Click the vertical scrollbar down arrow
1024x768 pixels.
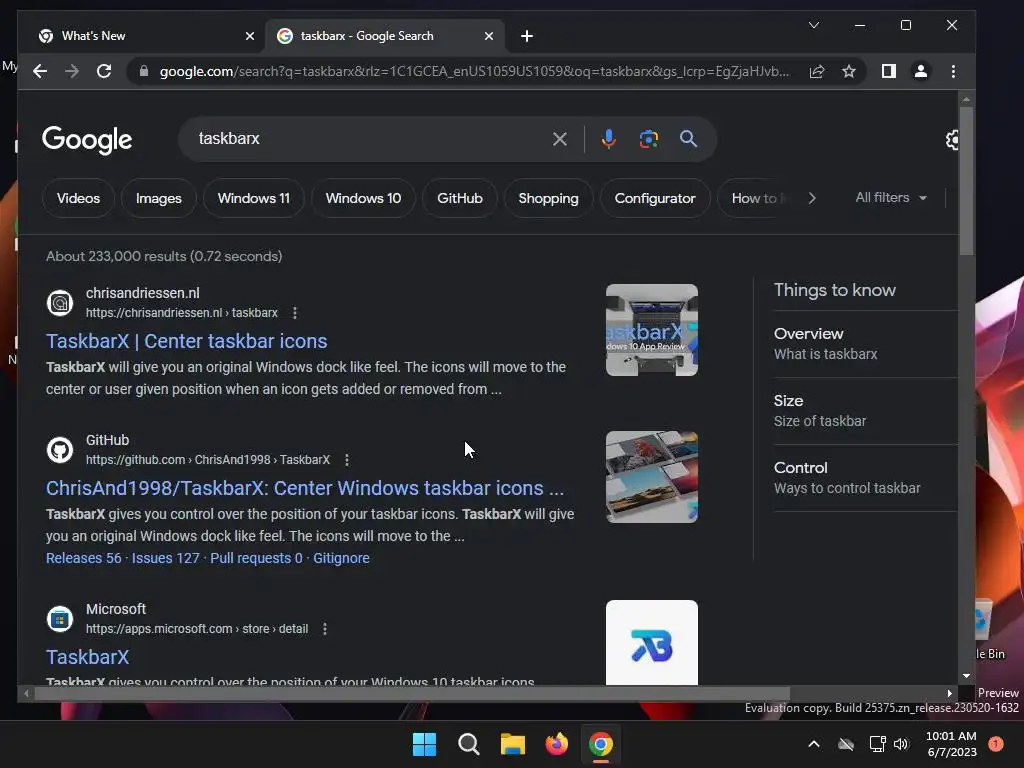coord(967,676)
